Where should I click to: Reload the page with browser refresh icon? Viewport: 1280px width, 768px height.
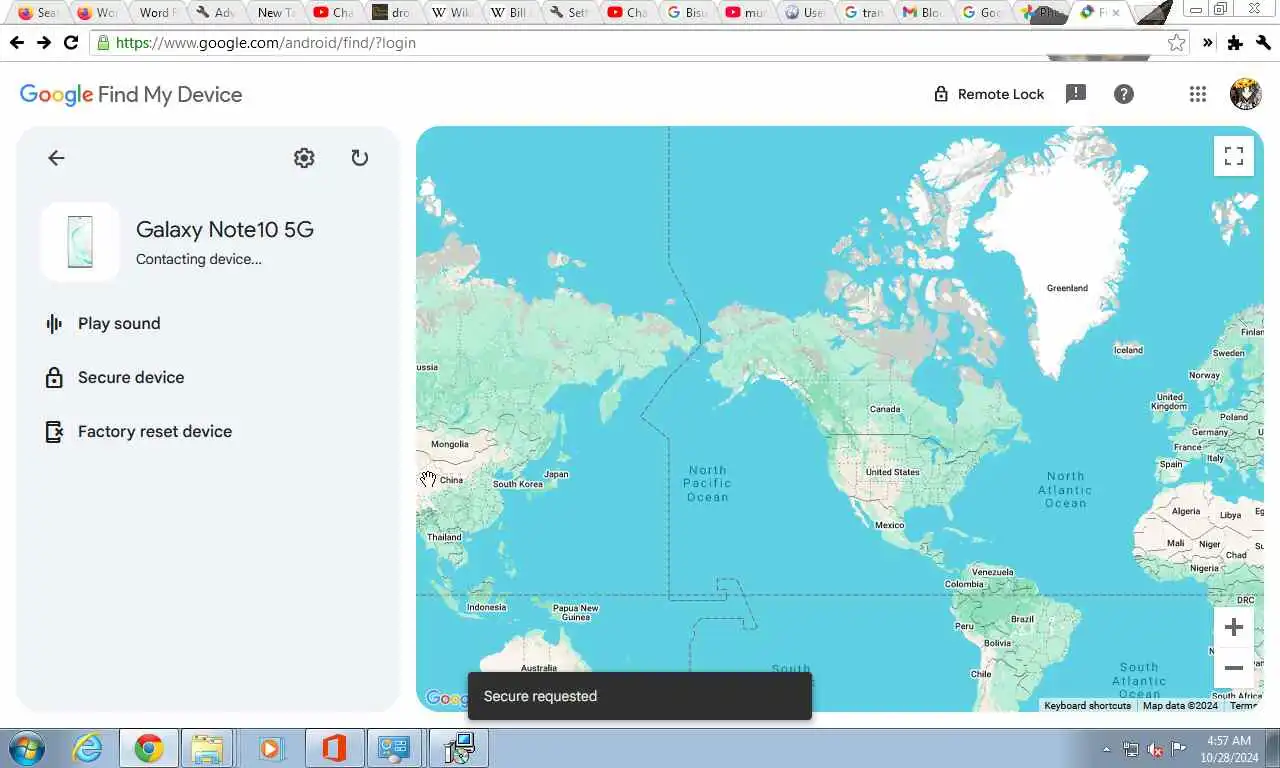70,43
